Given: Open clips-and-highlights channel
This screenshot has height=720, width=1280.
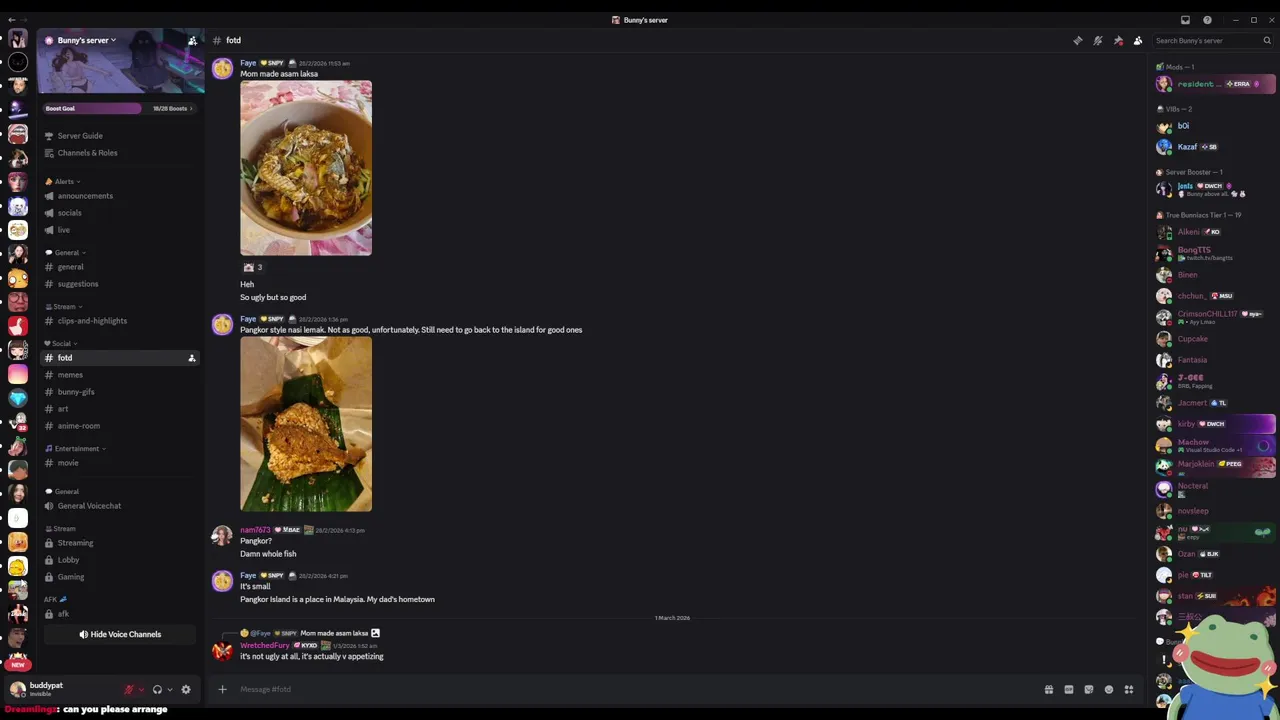Looking at the screenshot, I should (x=92, y=321).
